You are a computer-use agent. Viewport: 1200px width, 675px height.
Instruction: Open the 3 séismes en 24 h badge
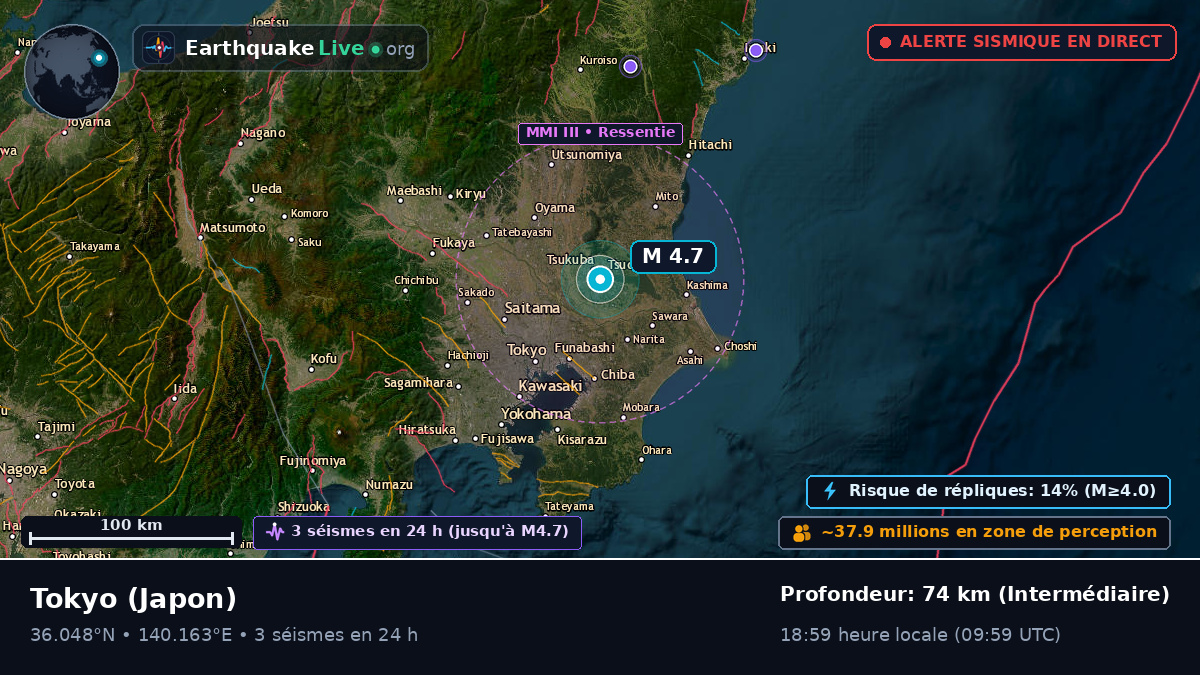tap(417, 532)
